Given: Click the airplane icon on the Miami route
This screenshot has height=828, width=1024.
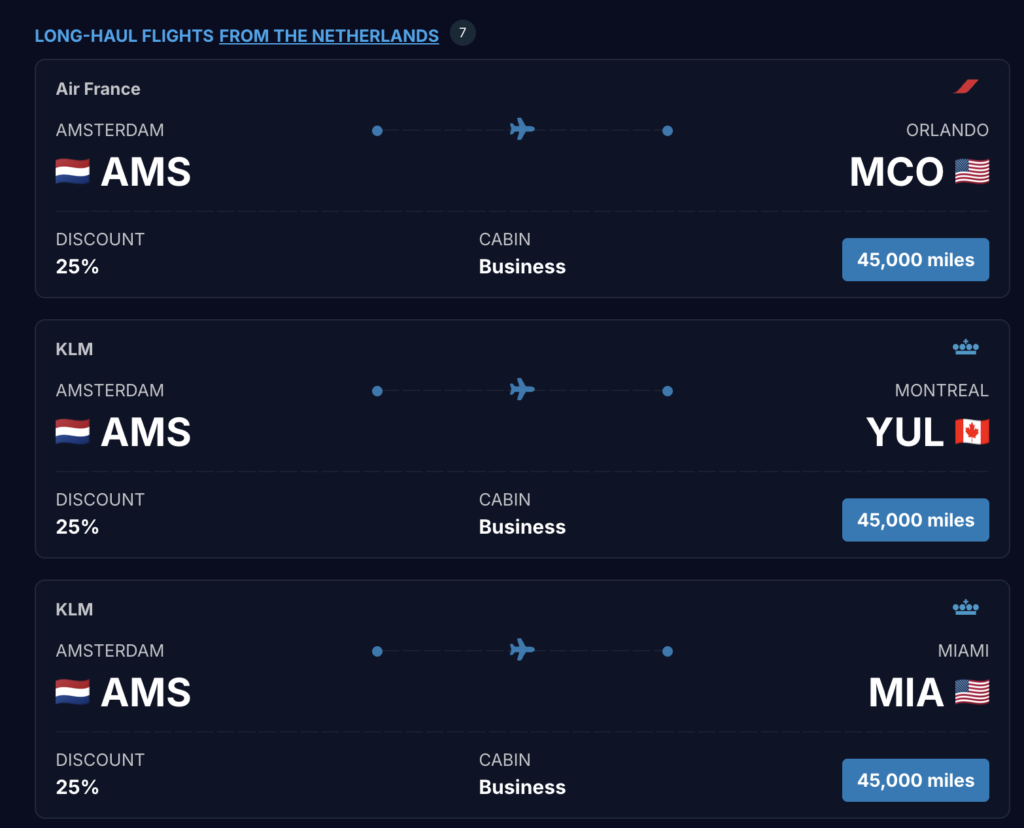Looking at the screenshot, I should pyautogui.click(x=522, y=650).
